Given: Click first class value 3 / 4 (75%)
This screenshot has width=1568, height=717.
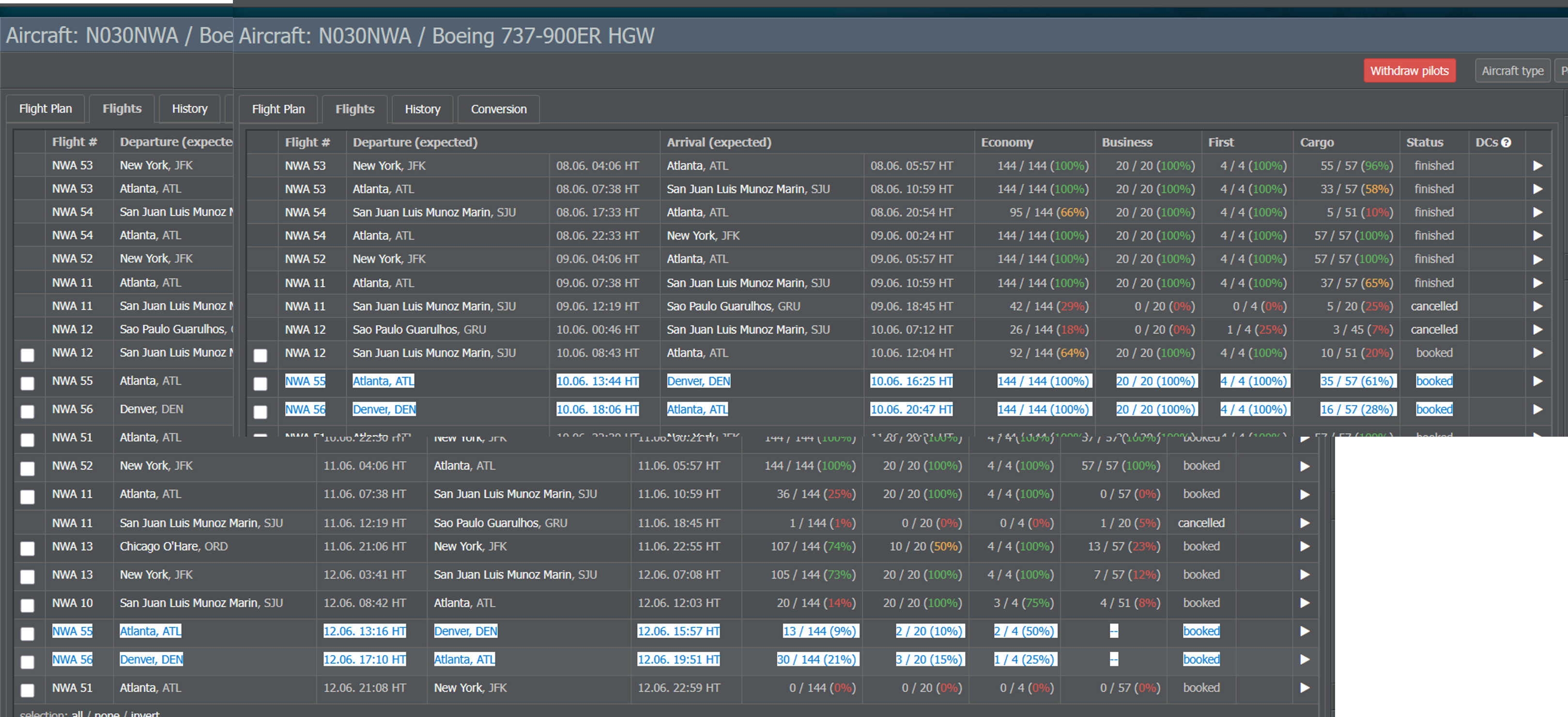Looking at the screenshot, I should [x=1023, y=603].
